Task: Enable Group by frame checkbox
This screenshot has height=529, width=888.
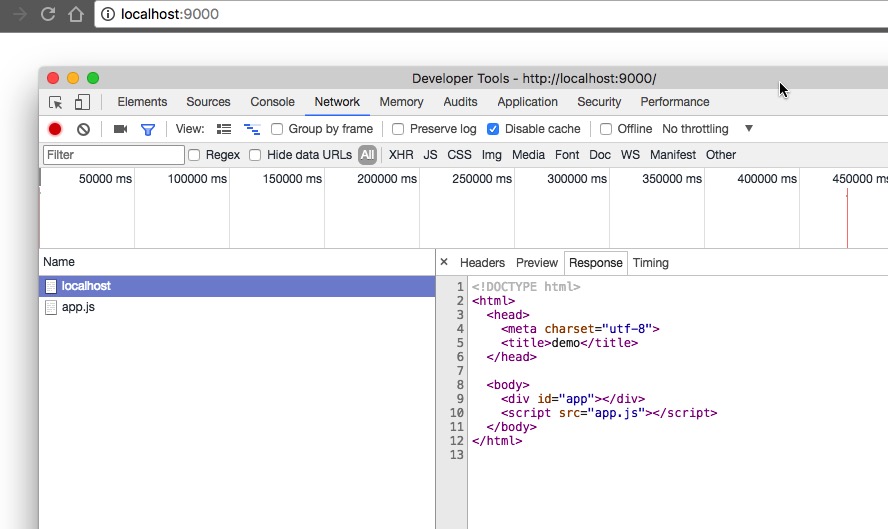Action: click(278, 129)
